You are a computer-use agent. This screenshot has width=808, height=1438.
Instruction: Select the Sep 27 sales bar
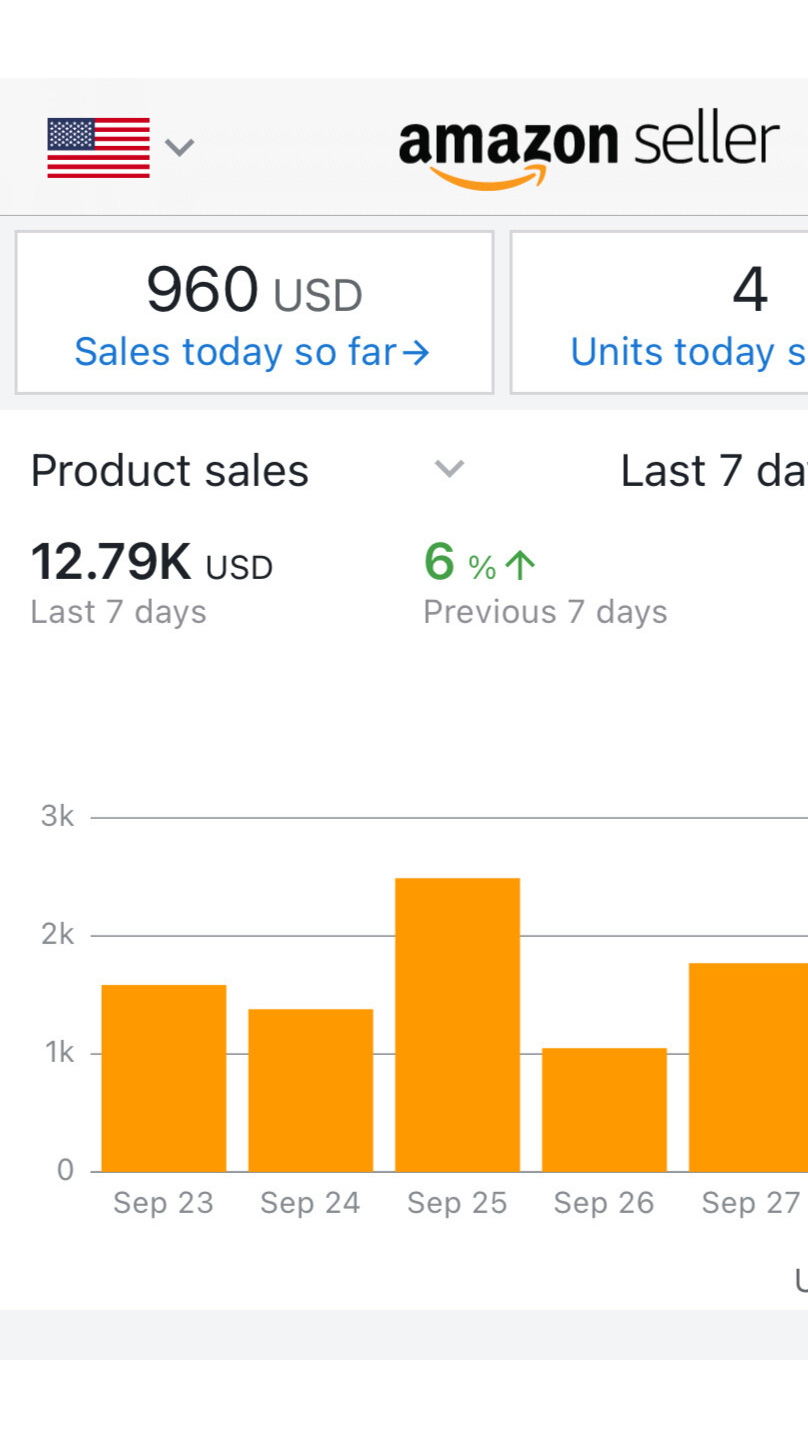click(x=748, y=1066)
